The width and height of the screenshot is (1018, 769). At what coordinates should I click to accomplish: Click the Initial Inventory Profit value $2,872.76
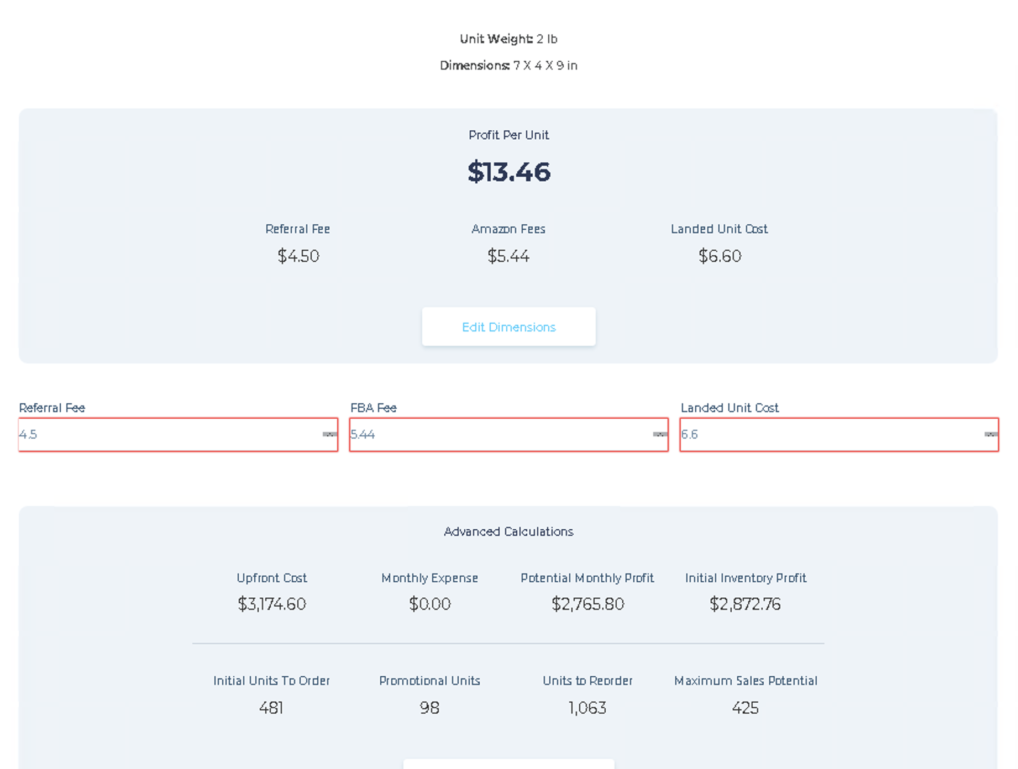[745, 604]
